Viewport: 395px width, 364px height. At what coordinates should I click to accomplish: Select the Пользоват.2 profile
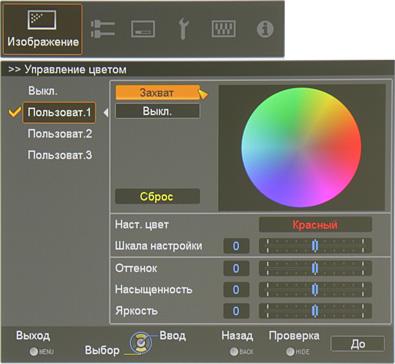(60, 134)
